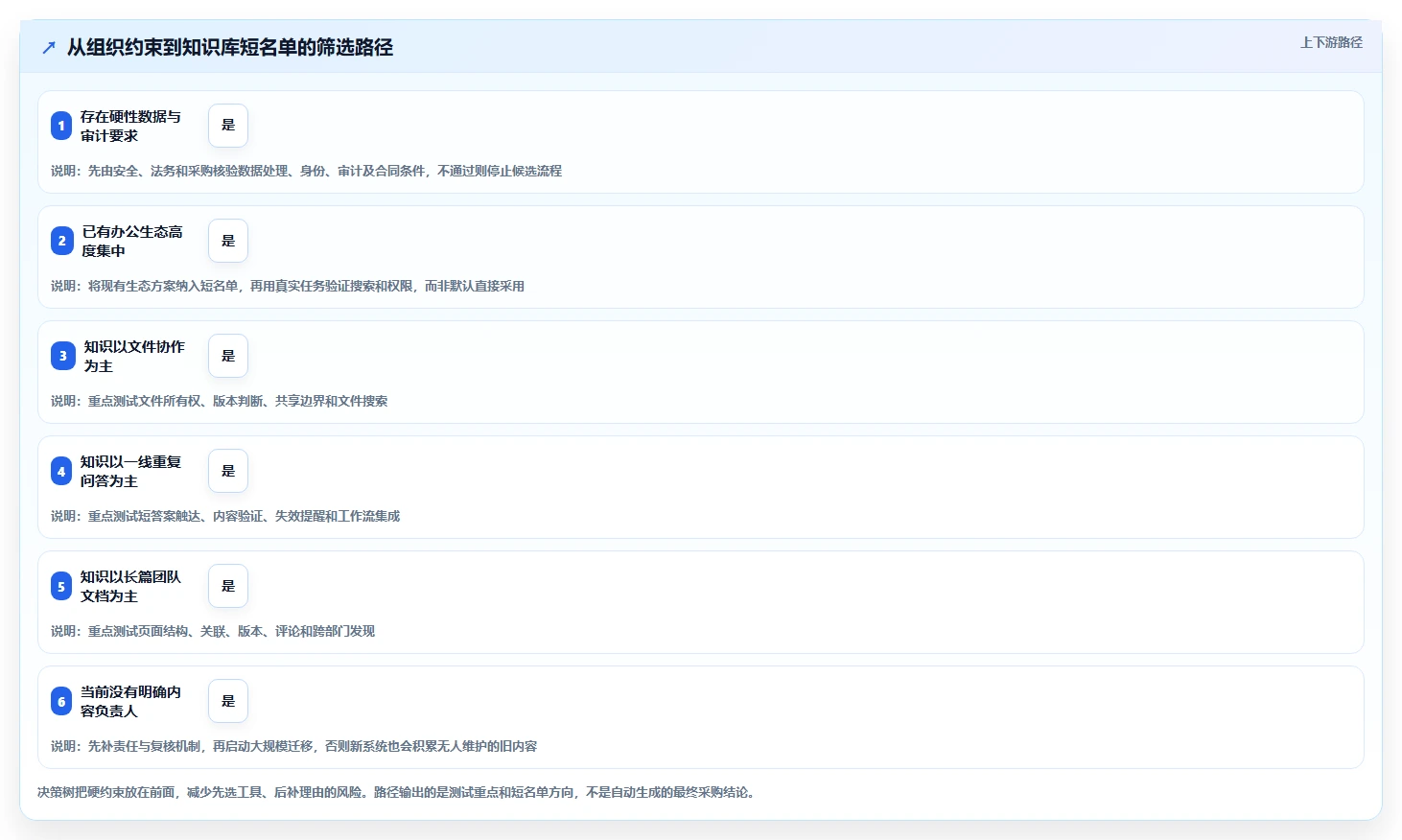Click the heading 存在硬性数据与审计要求
This screenshot has height=840, width=1402.
[130, 126]
